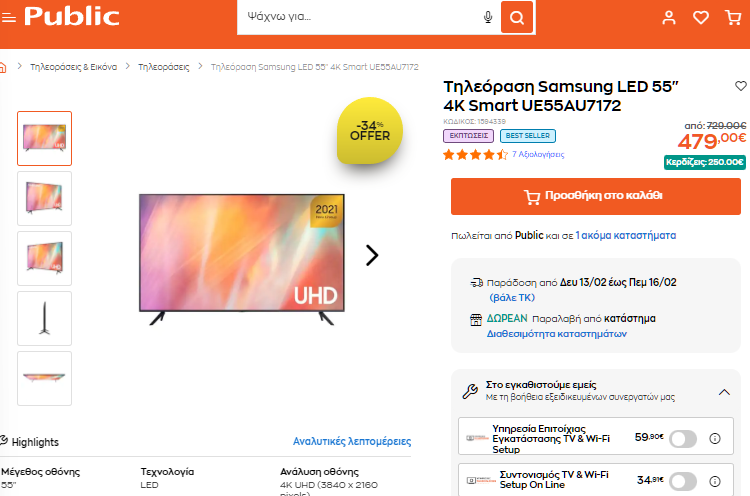
Task: Click the orange search magnifier button
Action: click(x=517, y=17)
